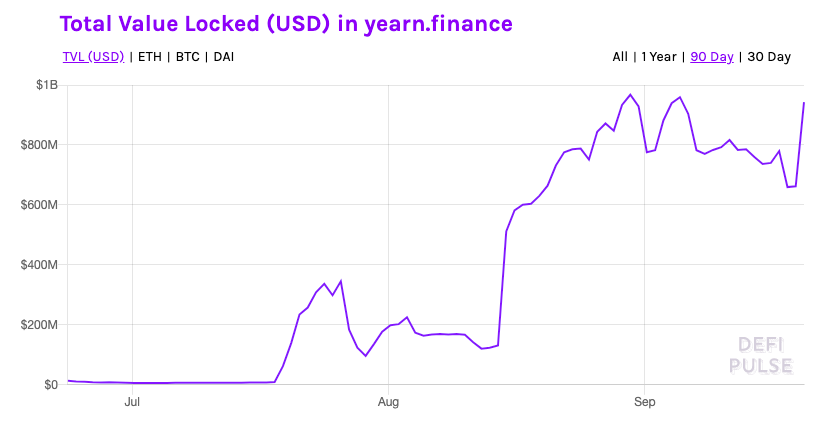The image size is (831, 427).
Task: Switch chart to DAI denomination
Action: 225,57
